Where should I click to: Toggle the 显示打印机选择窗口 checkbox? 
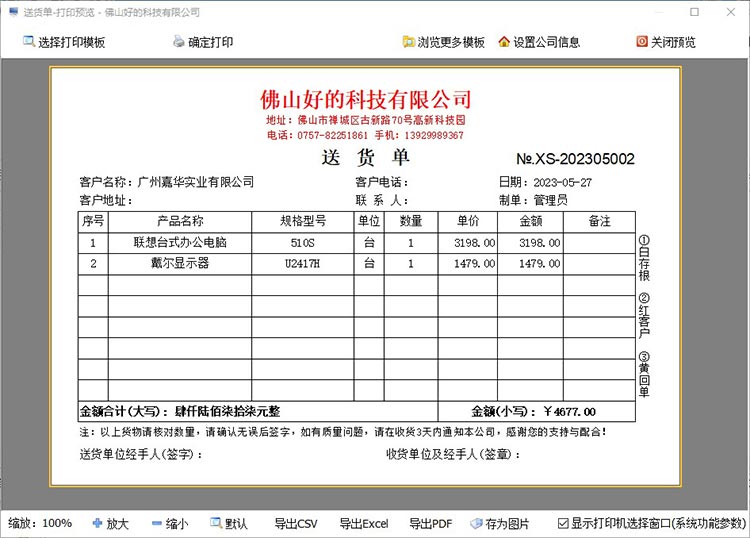click(563, 524)
